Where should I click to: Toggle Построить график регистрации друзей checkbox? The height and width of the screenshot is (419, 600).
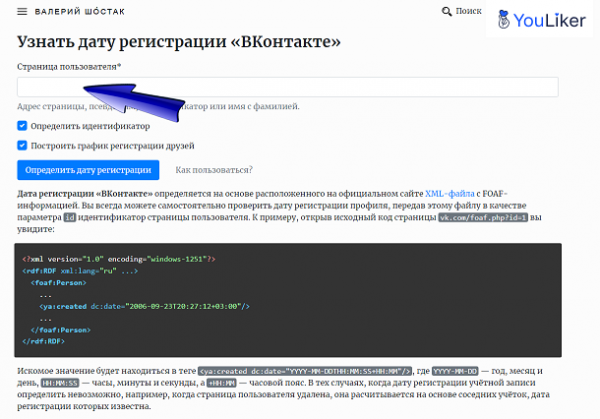pos(22,145)
